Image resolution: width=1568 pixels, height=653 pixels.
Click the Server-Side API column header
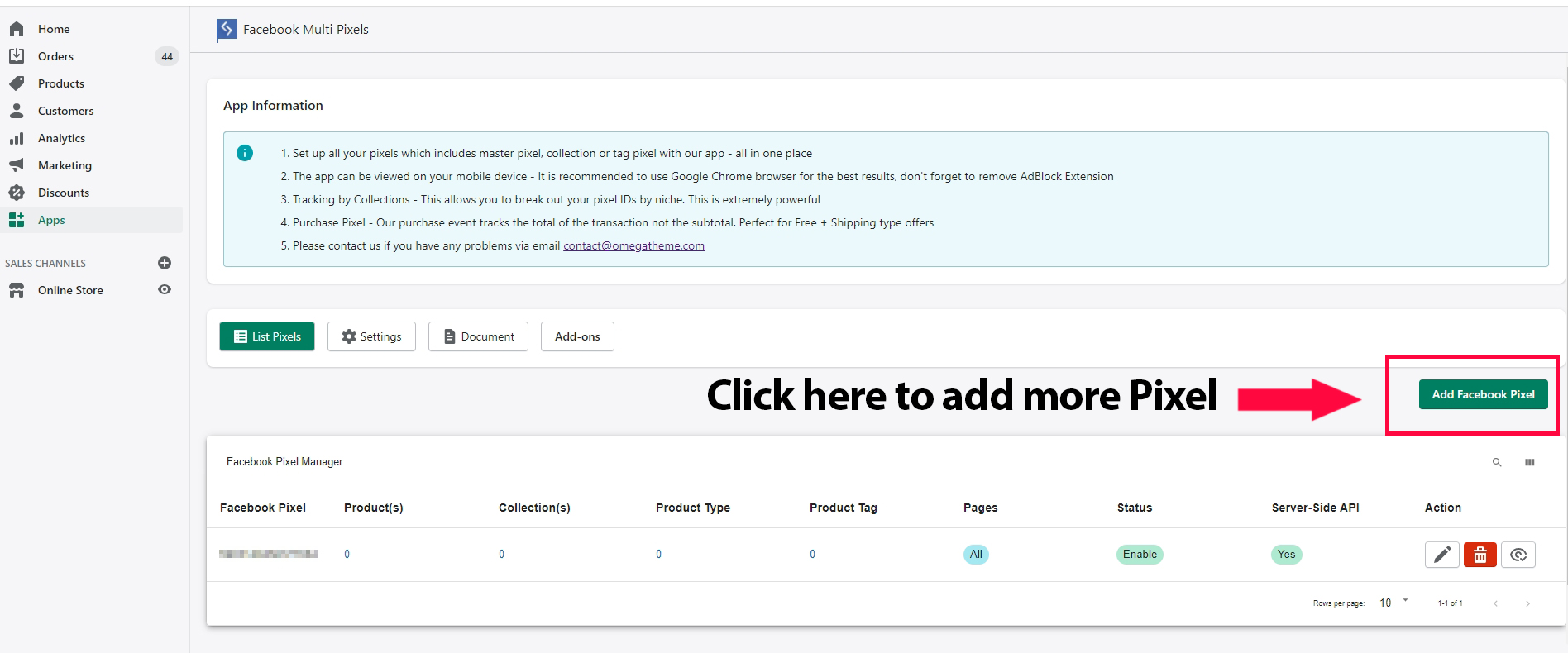click(x=1316, y=508)
